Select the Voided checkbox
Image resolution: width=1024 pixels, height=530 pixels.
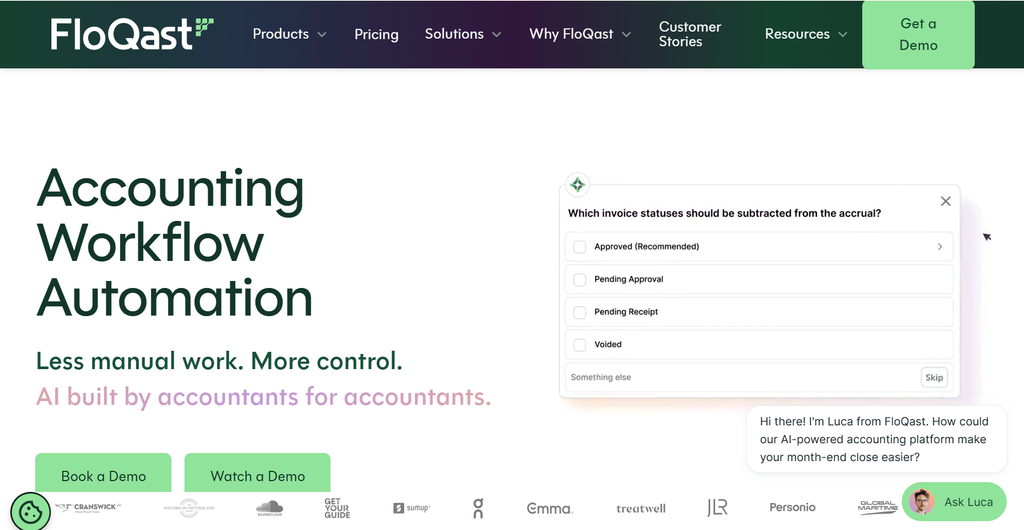pos(579,345)
